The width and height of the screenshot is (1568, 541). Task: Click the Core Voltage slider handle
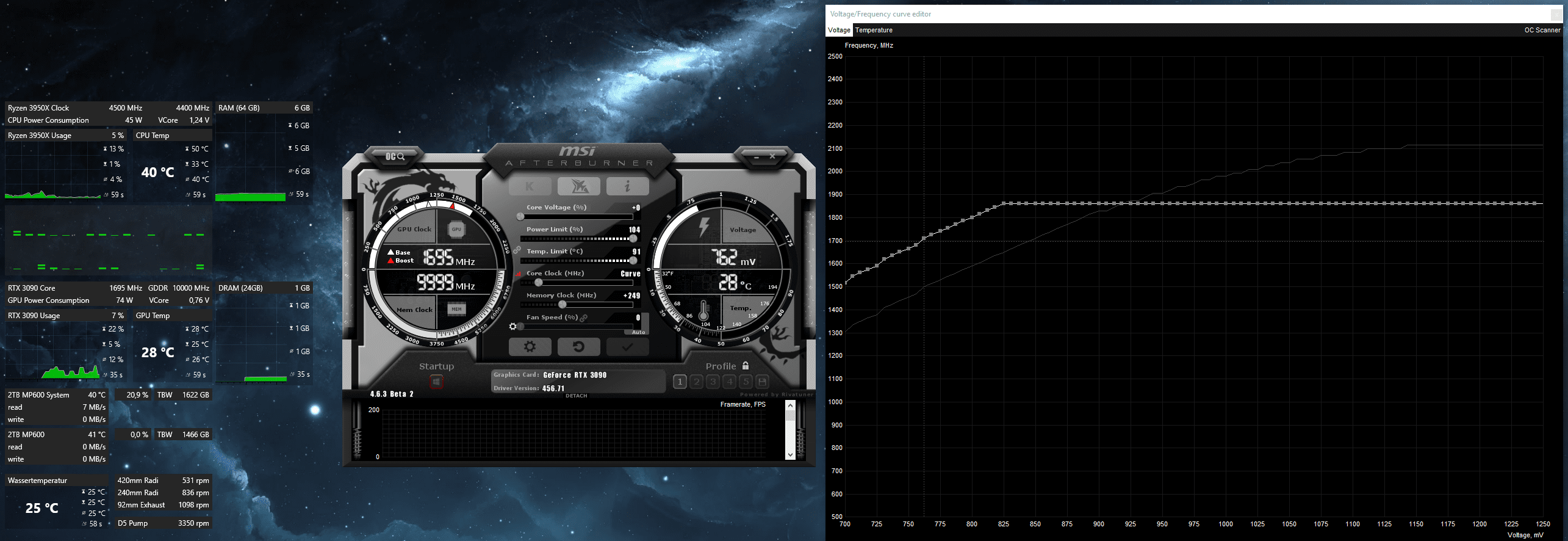520,216
